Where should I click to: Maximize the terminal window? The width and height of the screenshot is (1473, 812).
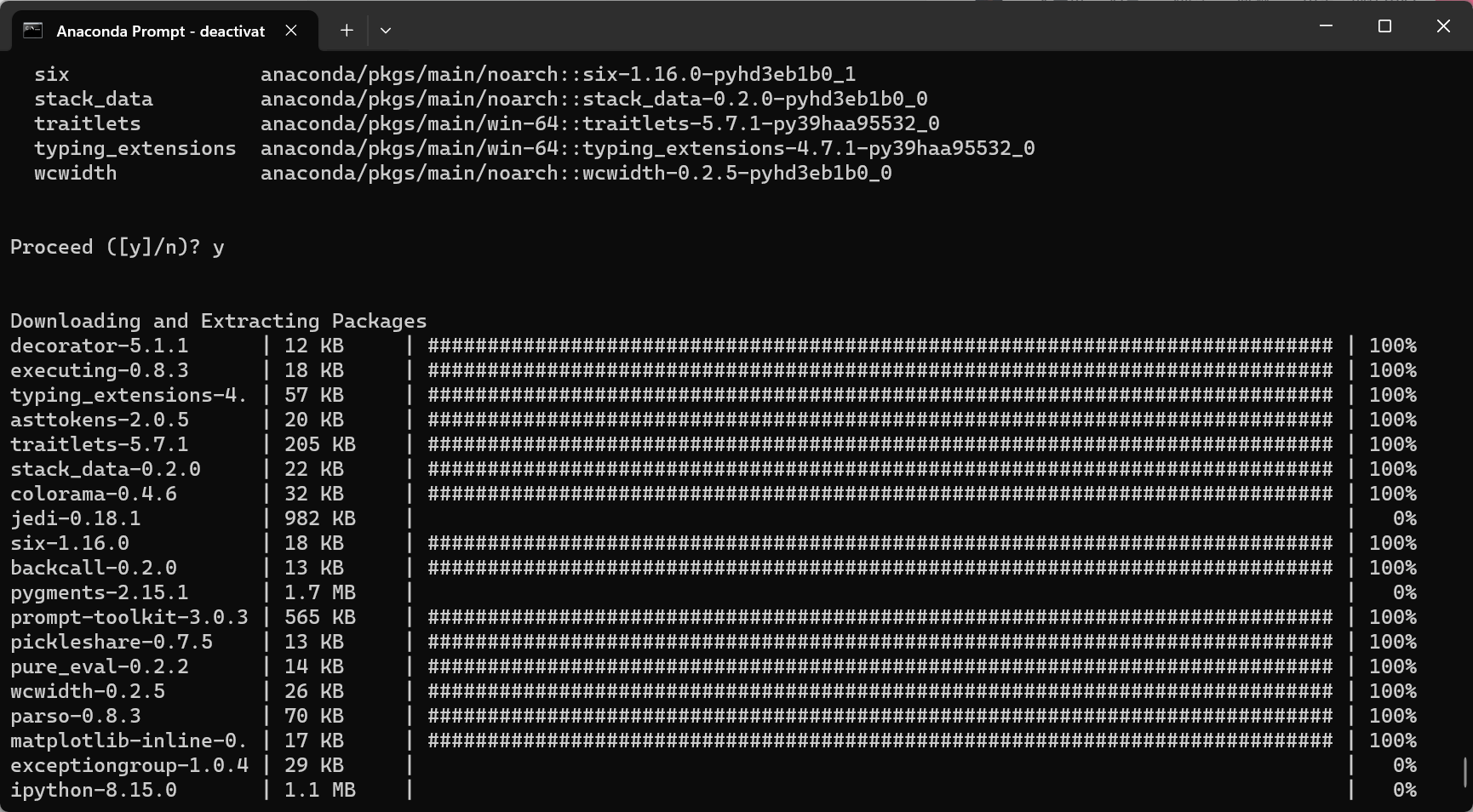pyautogui.click(x=1384, y=26)
